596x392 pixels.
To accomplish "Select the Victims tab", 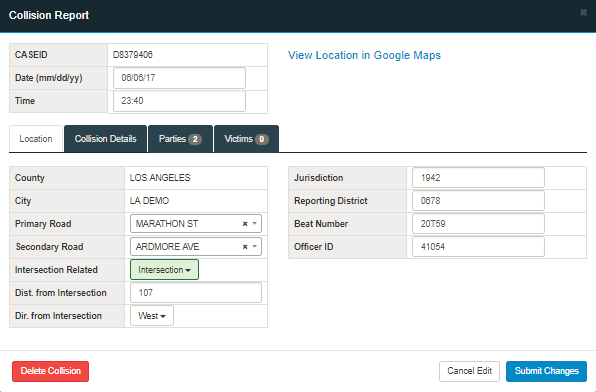I will click(x=246, y=139).
